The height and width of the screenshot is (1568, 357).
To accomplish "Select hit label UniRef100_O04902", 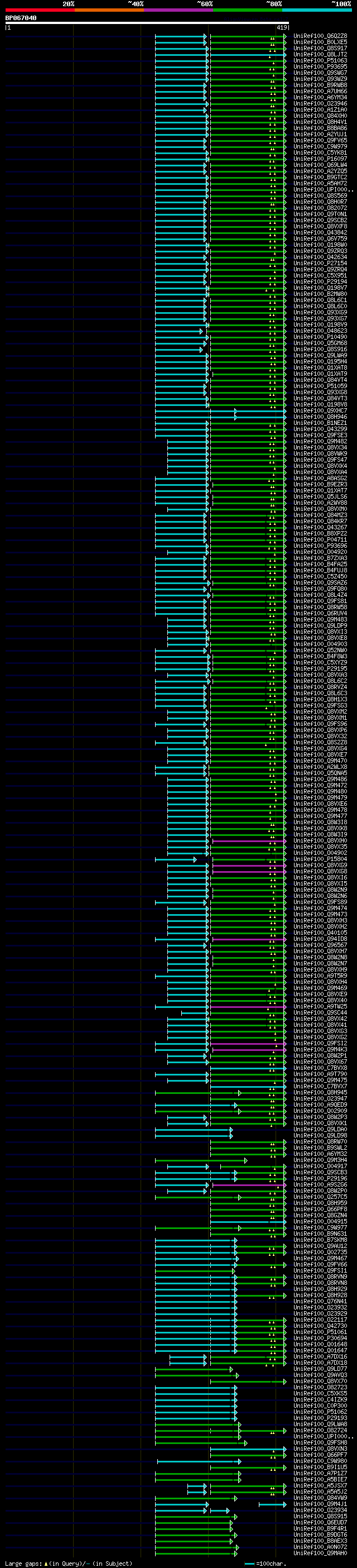I will 321,853.
